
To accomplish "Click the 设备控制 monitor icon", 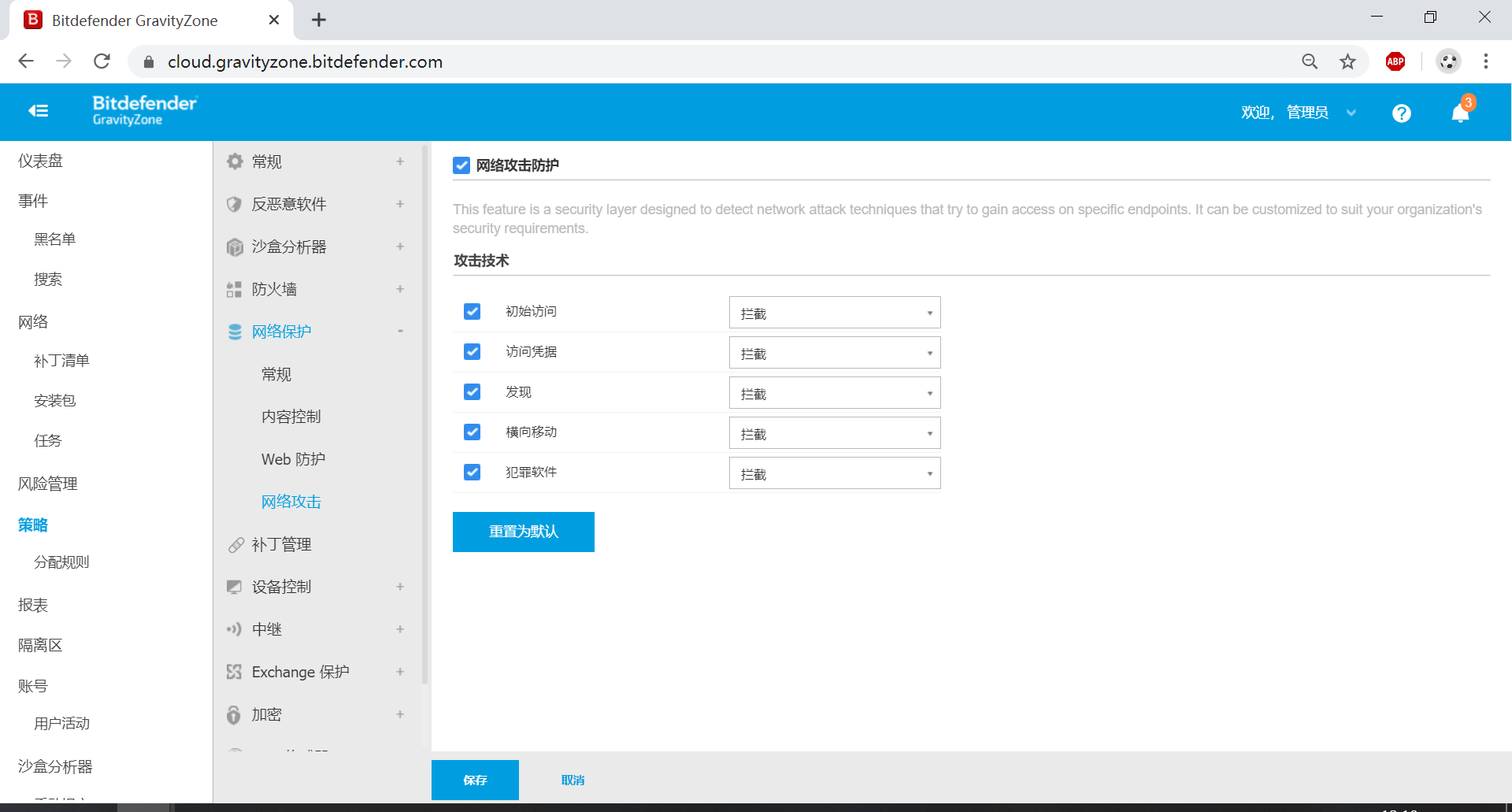I will click(235, 587).
